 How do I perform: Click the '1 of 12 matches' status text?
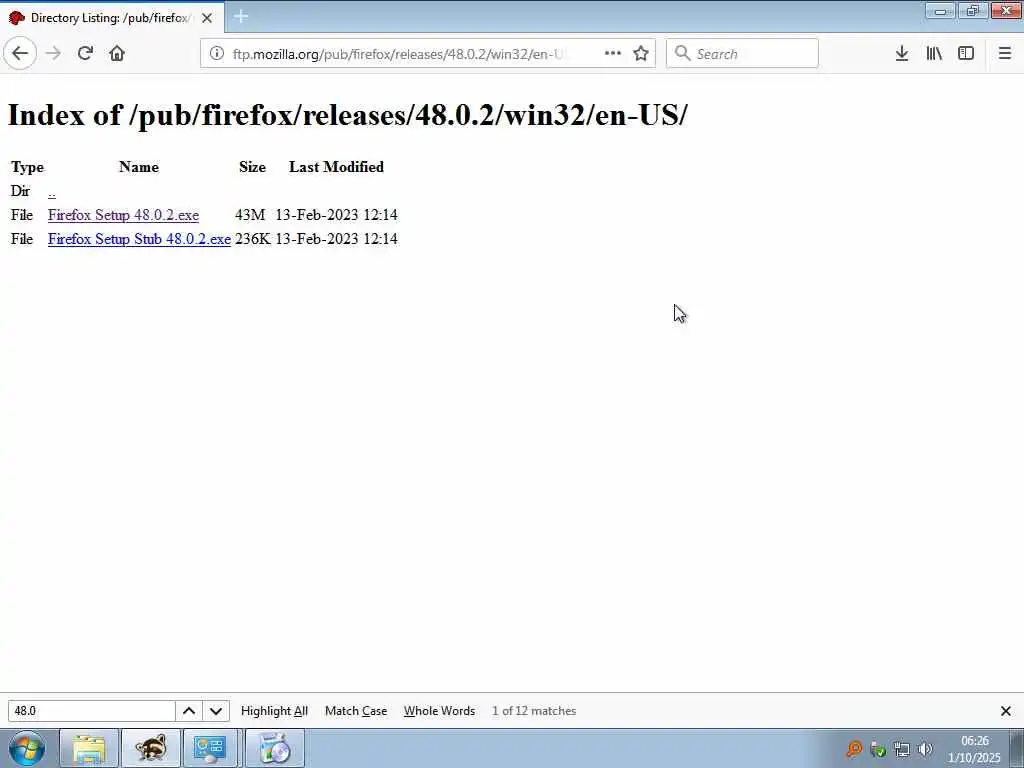(534, 711)
